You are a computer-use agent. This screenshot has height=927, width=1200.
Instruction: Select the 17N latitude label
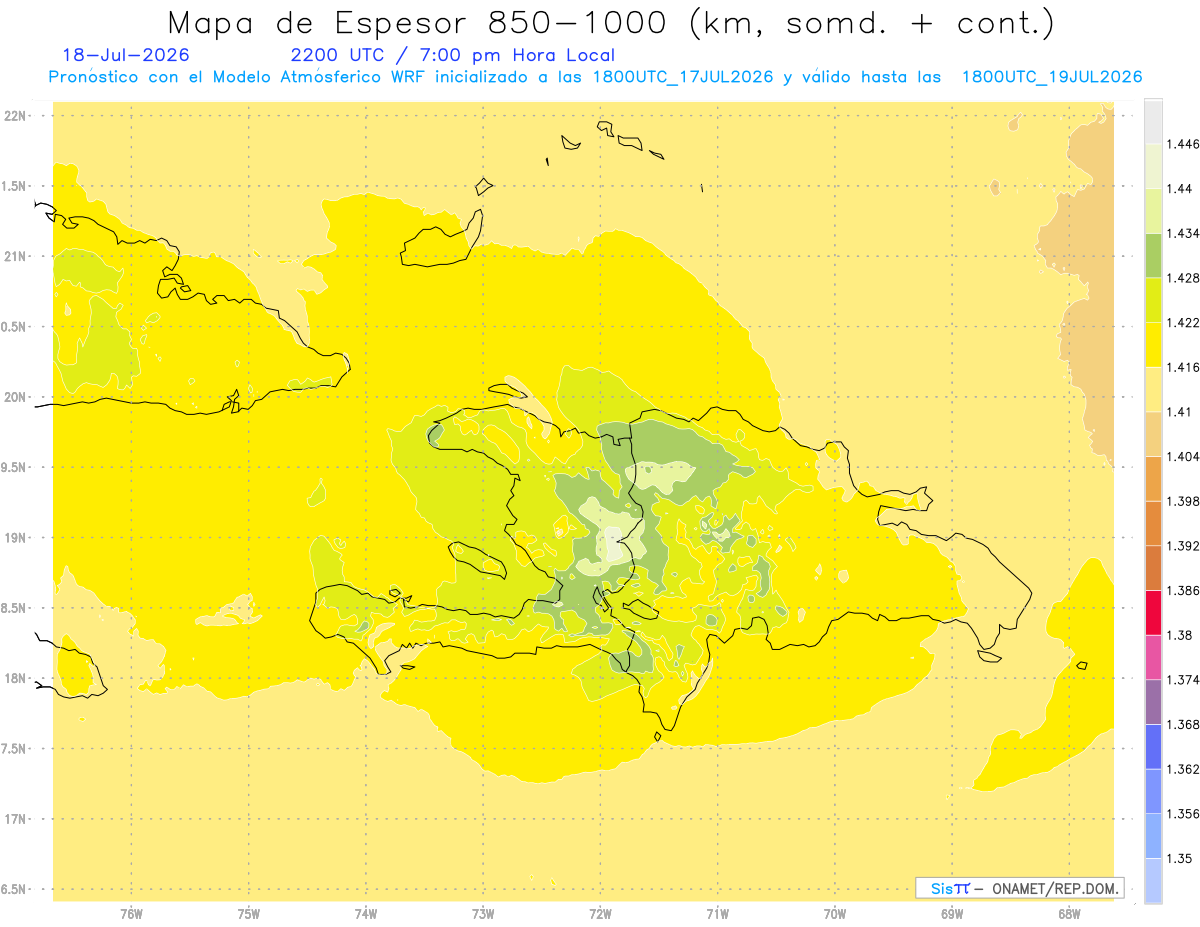14,819
